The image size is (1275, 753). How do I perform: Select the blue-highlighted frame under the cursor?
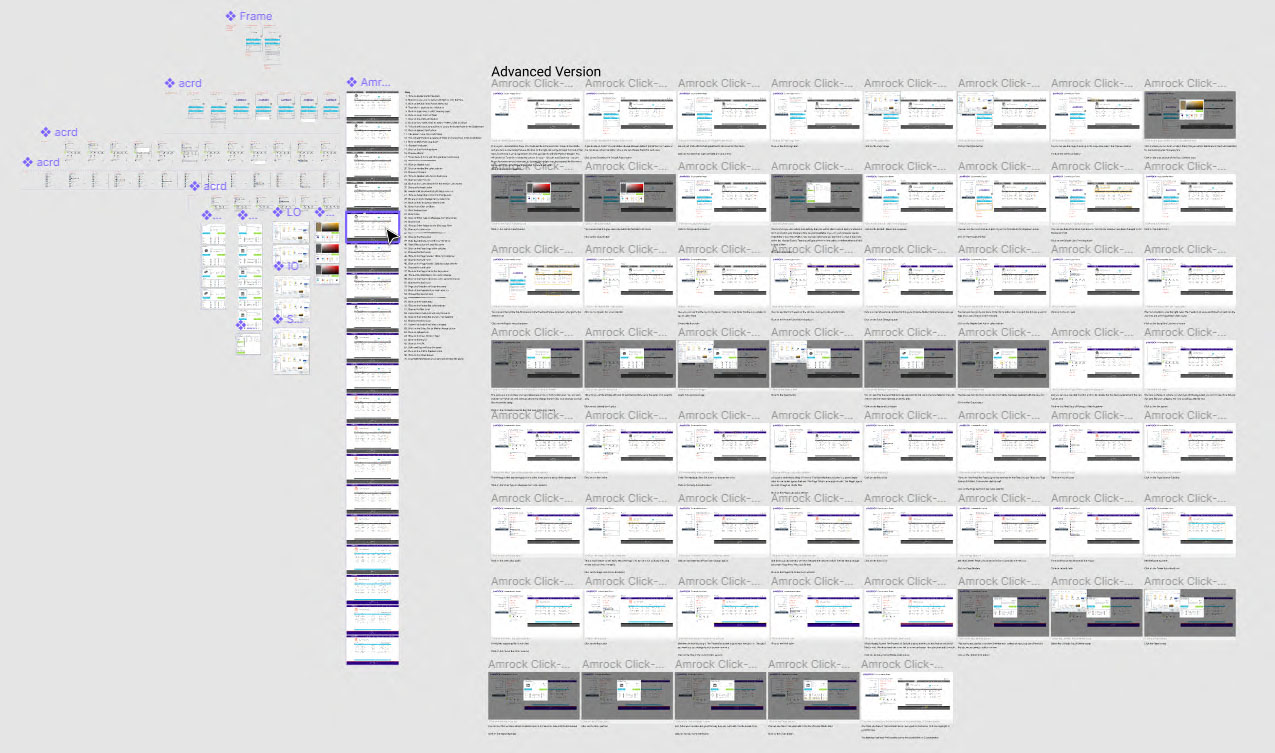[x=372, y=227]
